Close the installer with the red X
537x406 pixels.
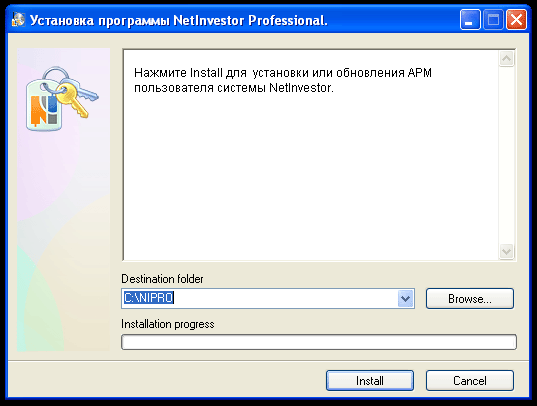click(516, 20)
